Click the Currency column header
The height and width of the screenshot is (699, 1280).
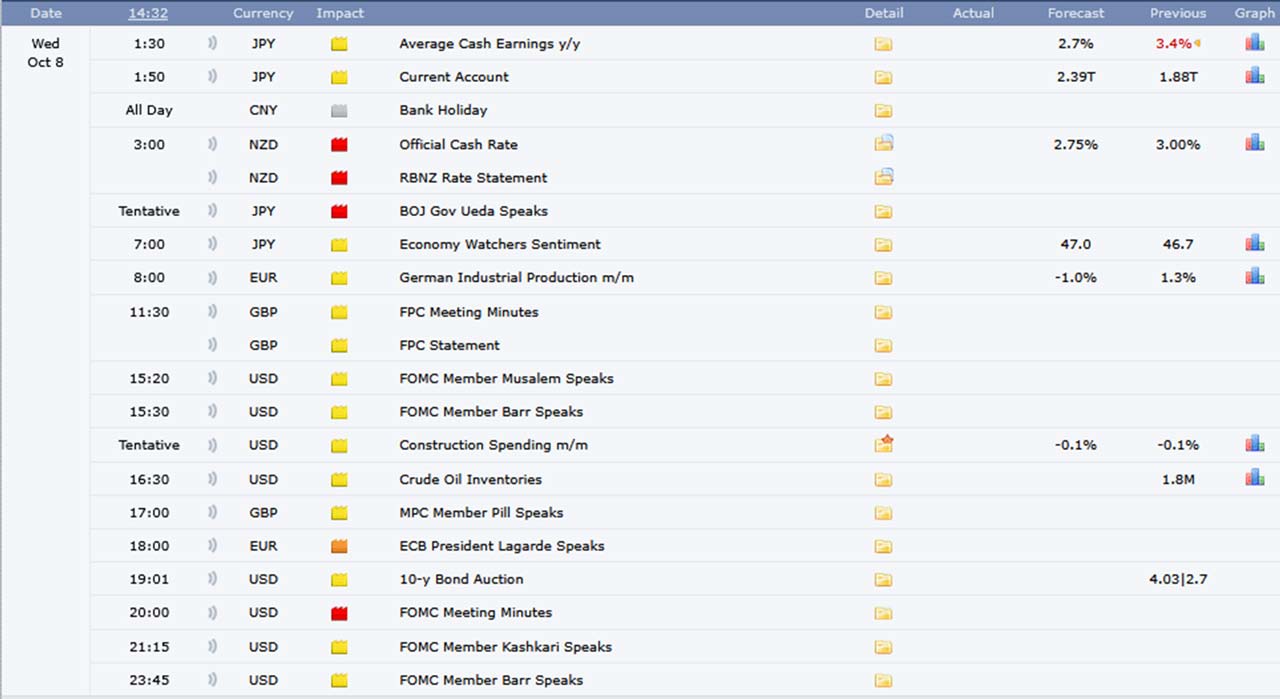click(x=263, y=13)
